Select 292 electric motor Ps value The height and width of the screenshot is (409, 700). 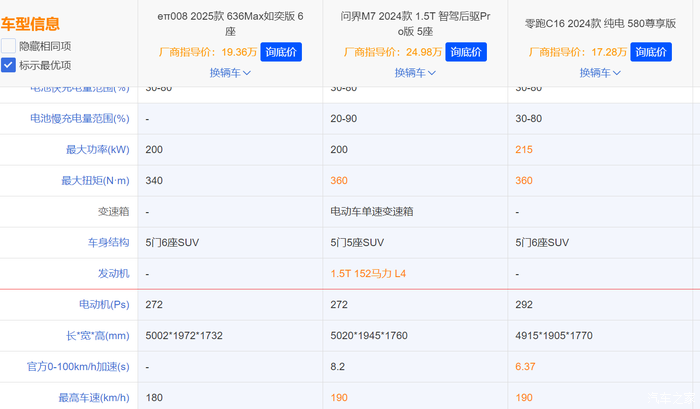pyautogui.click(x=524, y=305)
